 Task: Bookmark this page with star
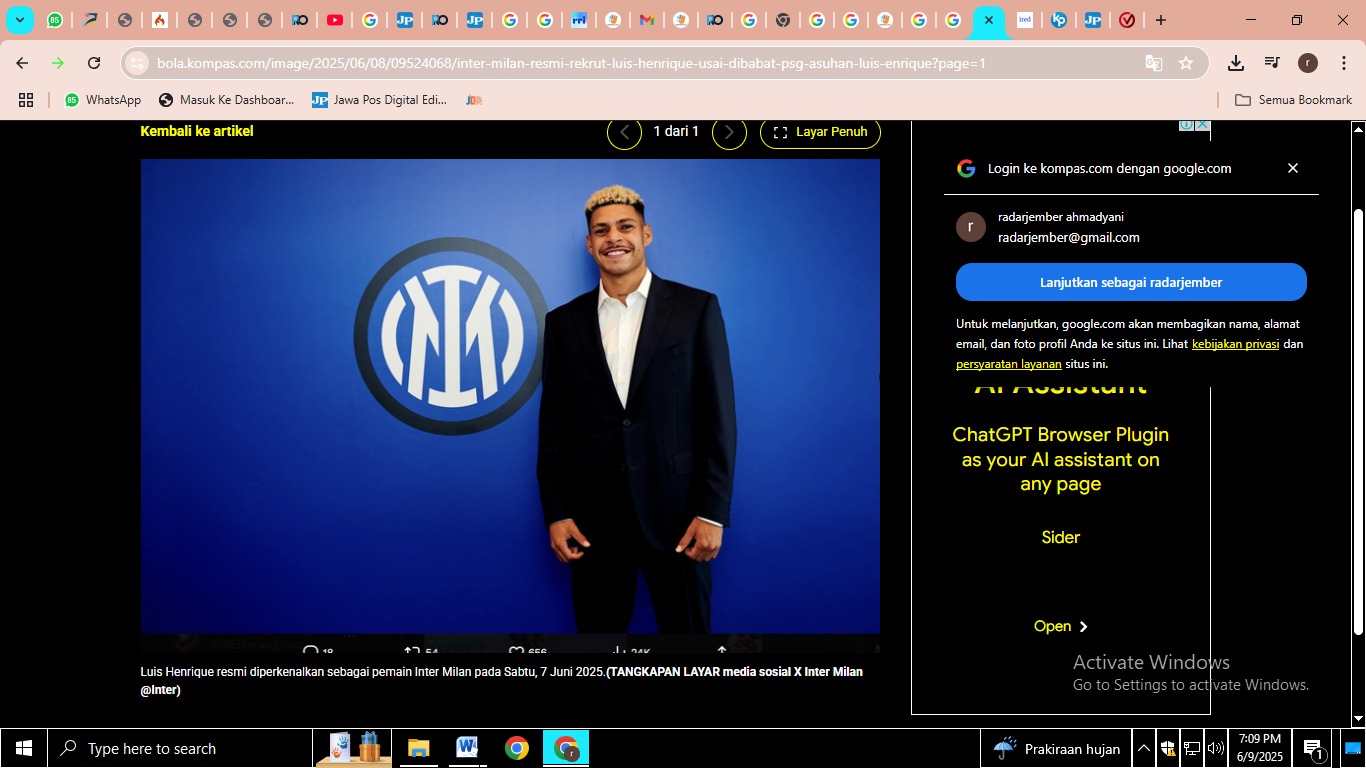(x=1186, y=63)
